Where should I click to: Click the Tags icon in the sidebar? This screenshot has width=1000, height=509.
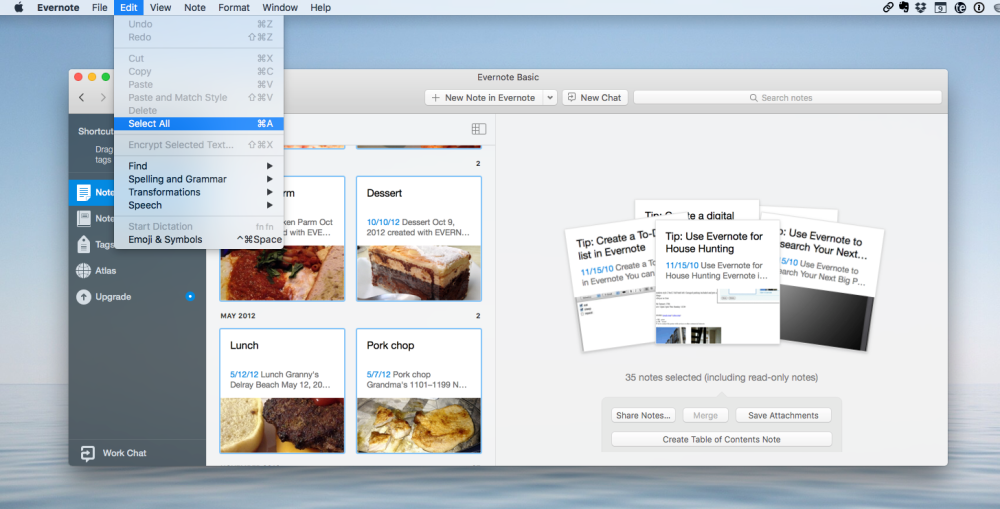pos(84,244)
